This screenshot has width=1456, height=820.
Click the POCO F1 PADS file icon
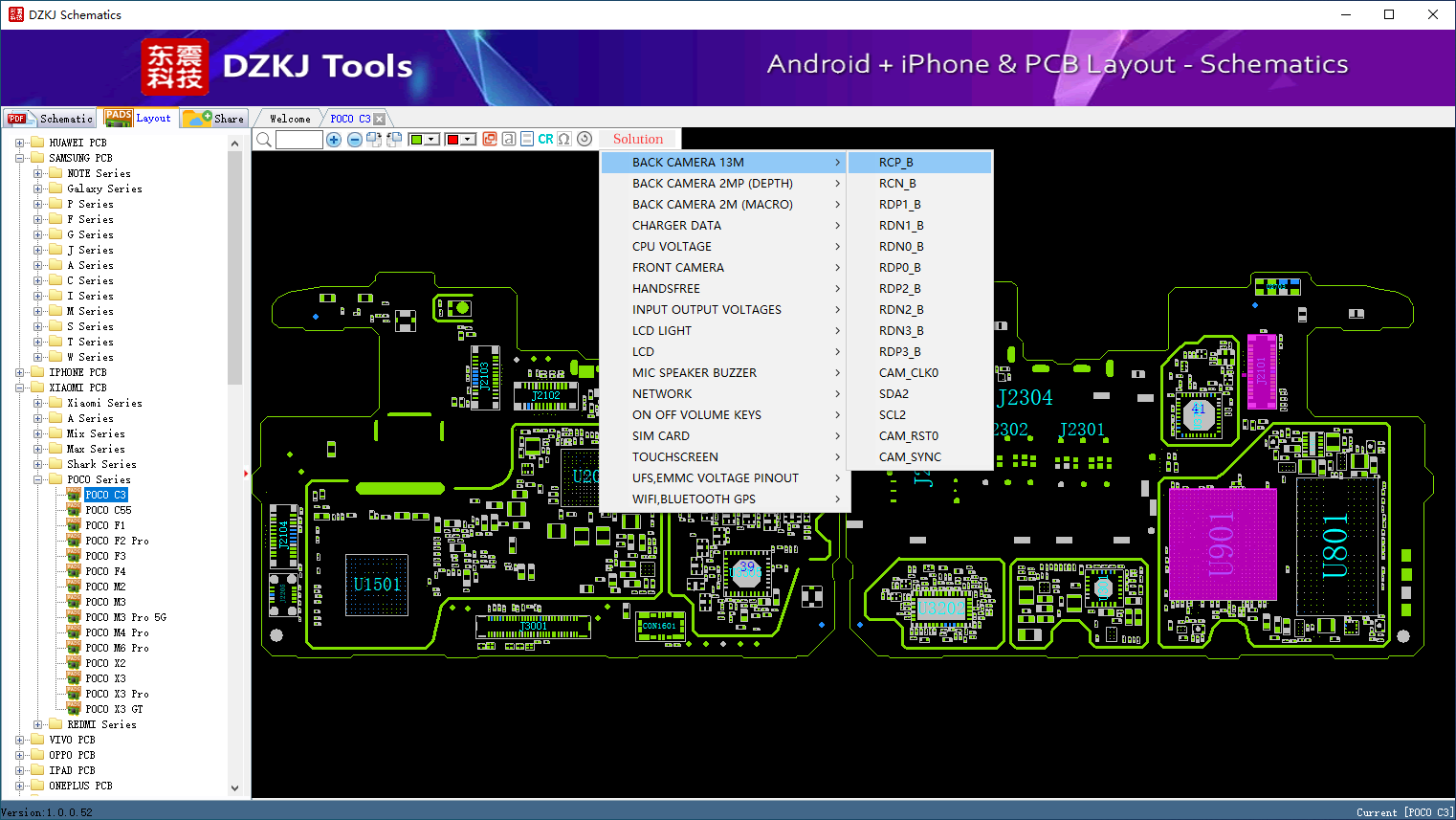pos(74,525)
